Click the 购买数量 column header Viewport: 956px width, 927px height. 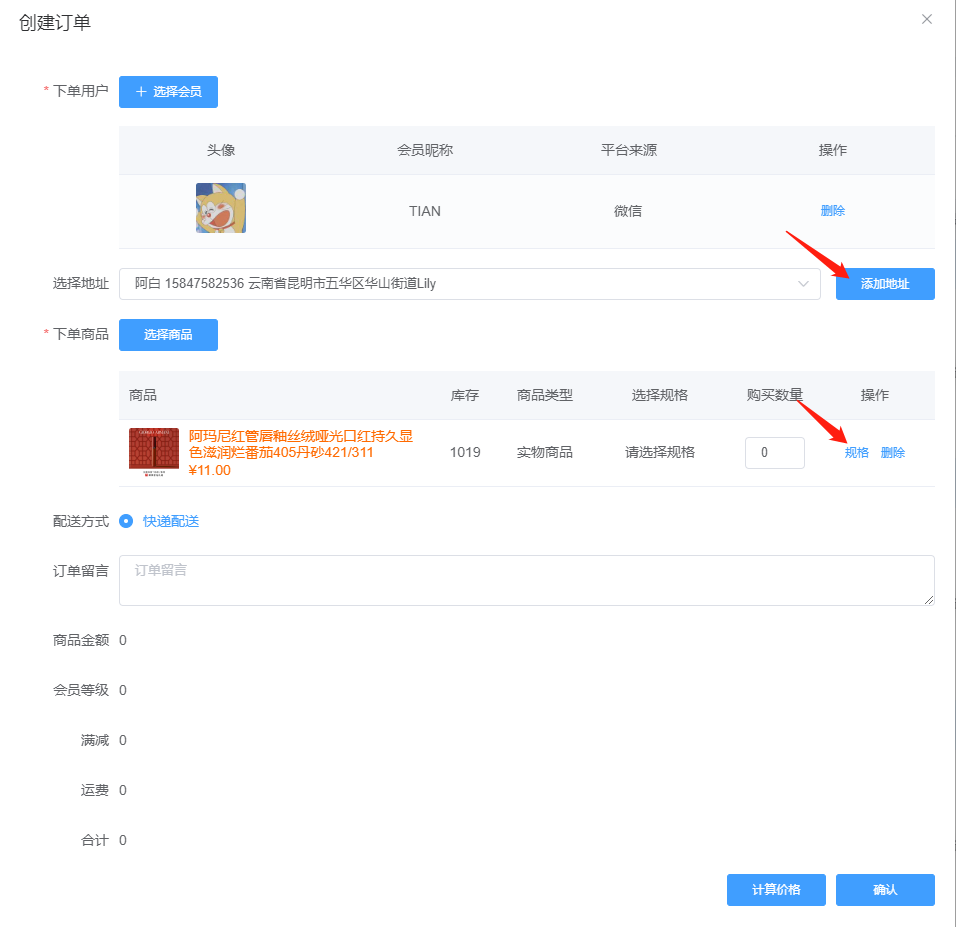[x=774, y=395]
